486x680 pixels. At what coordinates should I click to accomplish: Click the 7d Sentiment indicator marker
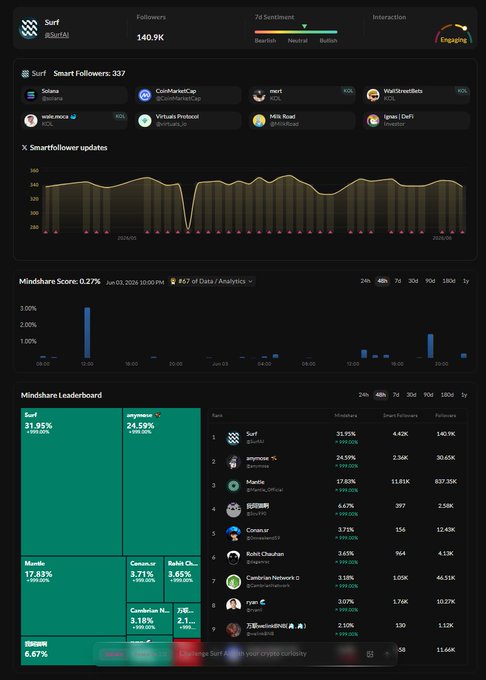click(304, 26)
